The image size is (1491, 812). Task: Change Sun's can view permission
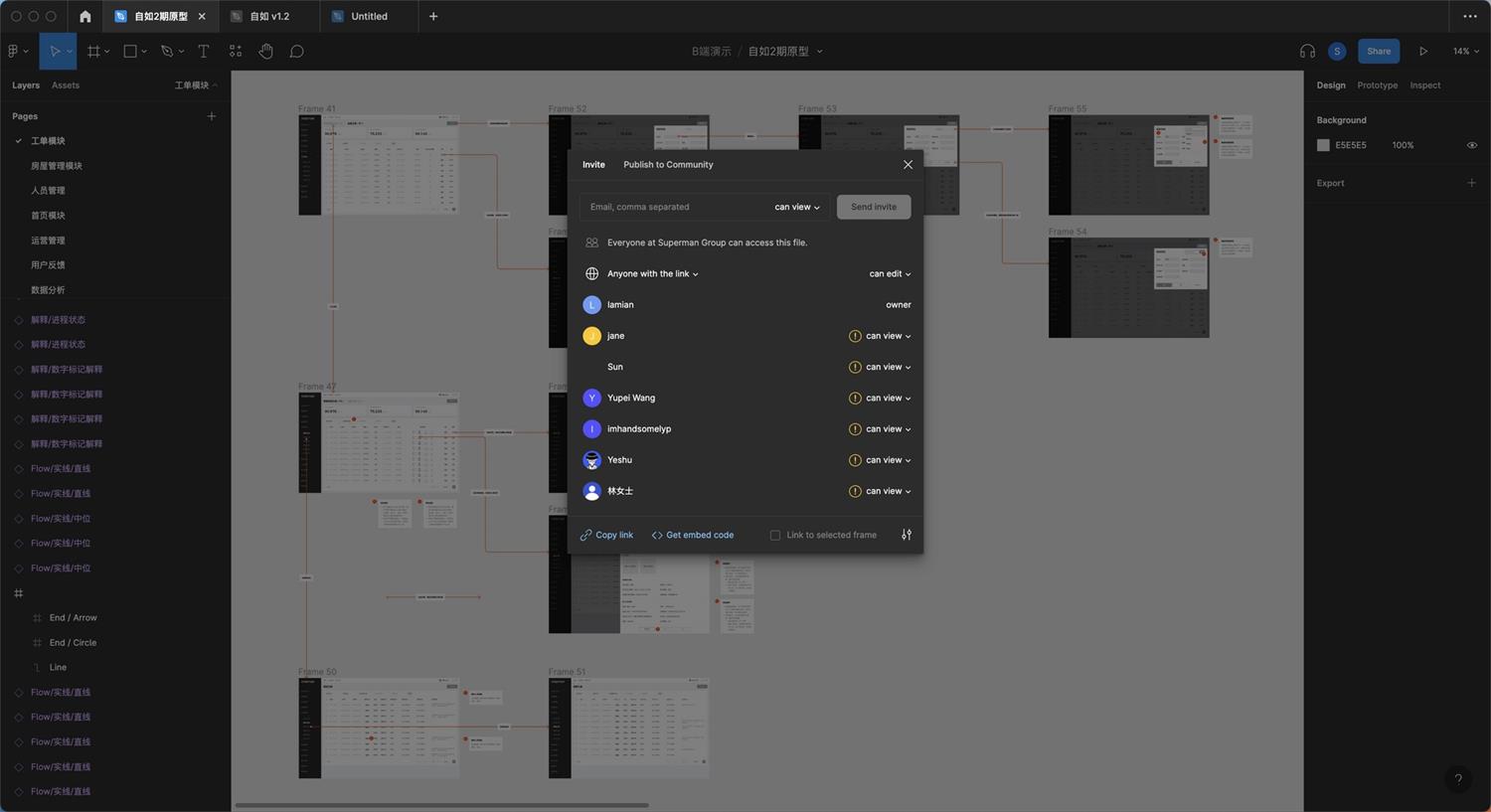[x=888, y=367]
